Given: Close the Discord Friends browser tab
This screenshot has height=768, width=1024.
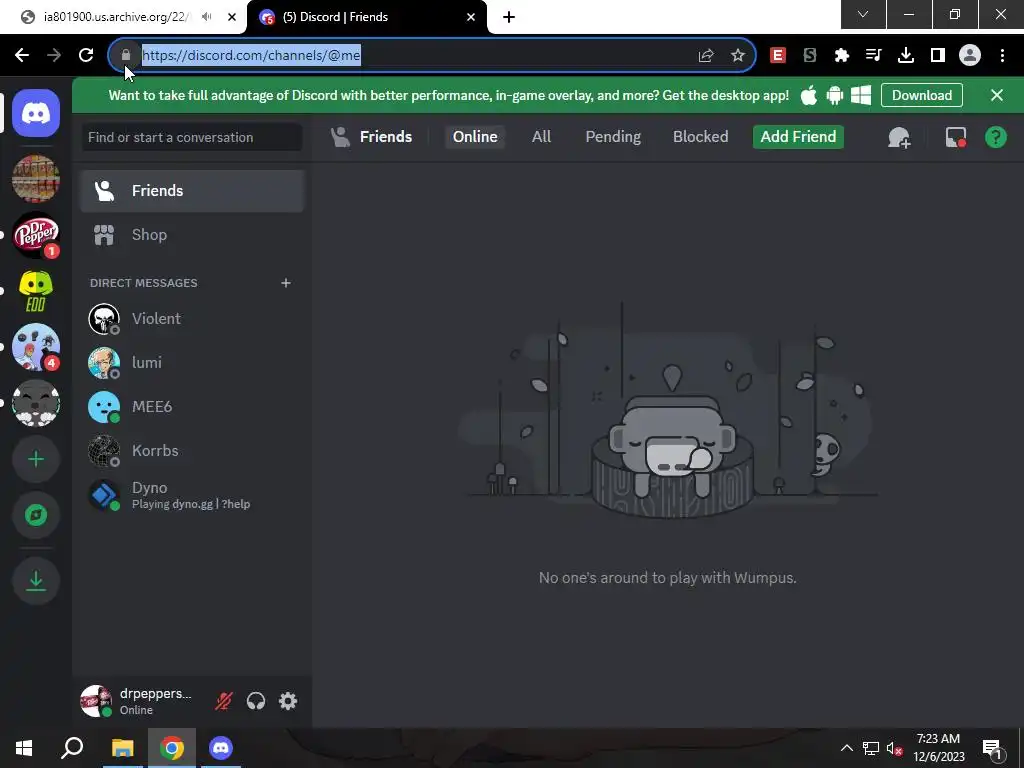Looking at the screenshot, I should pyautogui.click(x=471, y=17).
